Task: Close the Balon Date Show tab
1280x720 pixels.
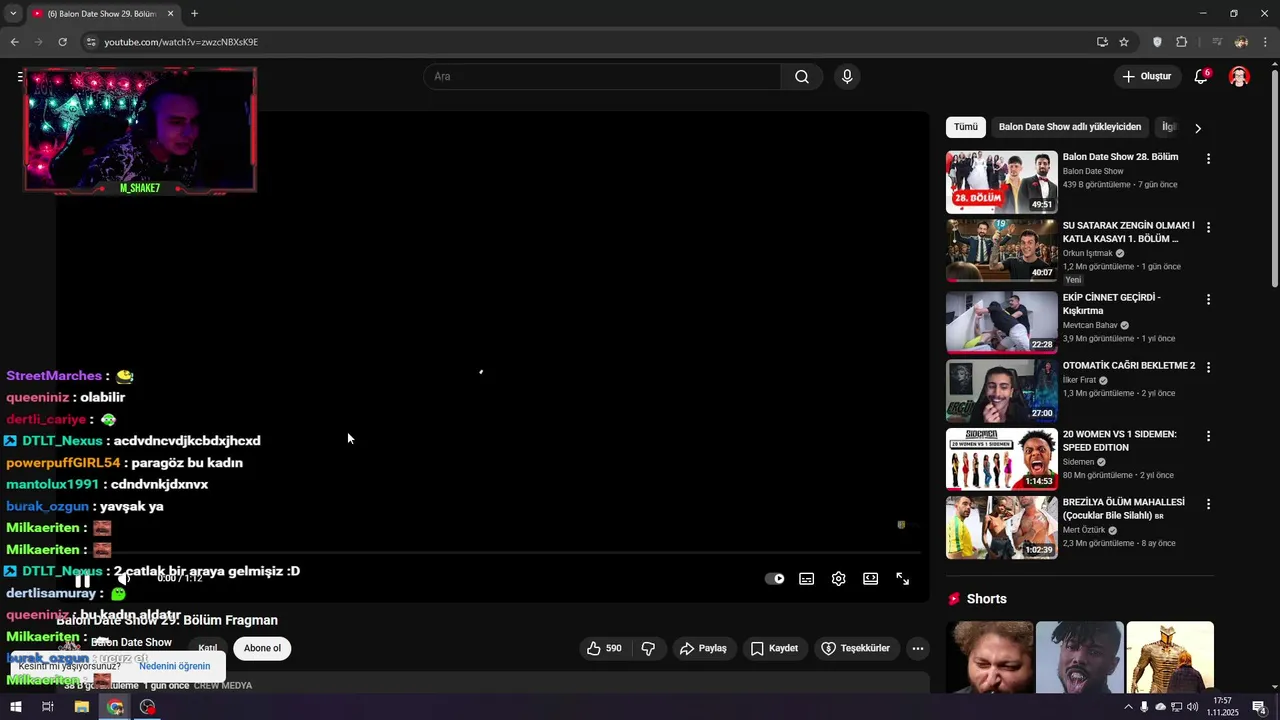Action: click(x=170, y=14)
